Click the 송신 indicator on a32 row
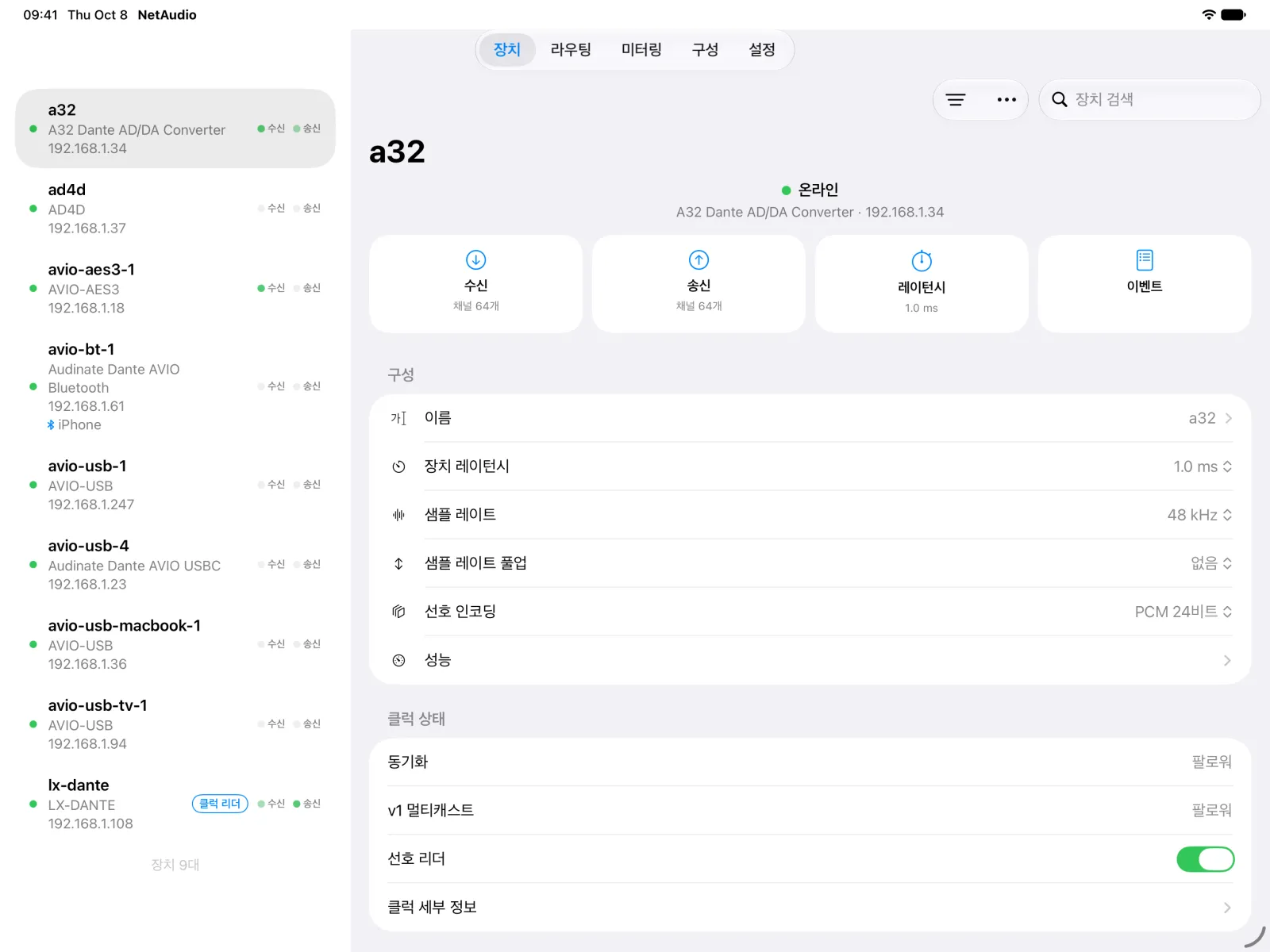 point(306,129)
